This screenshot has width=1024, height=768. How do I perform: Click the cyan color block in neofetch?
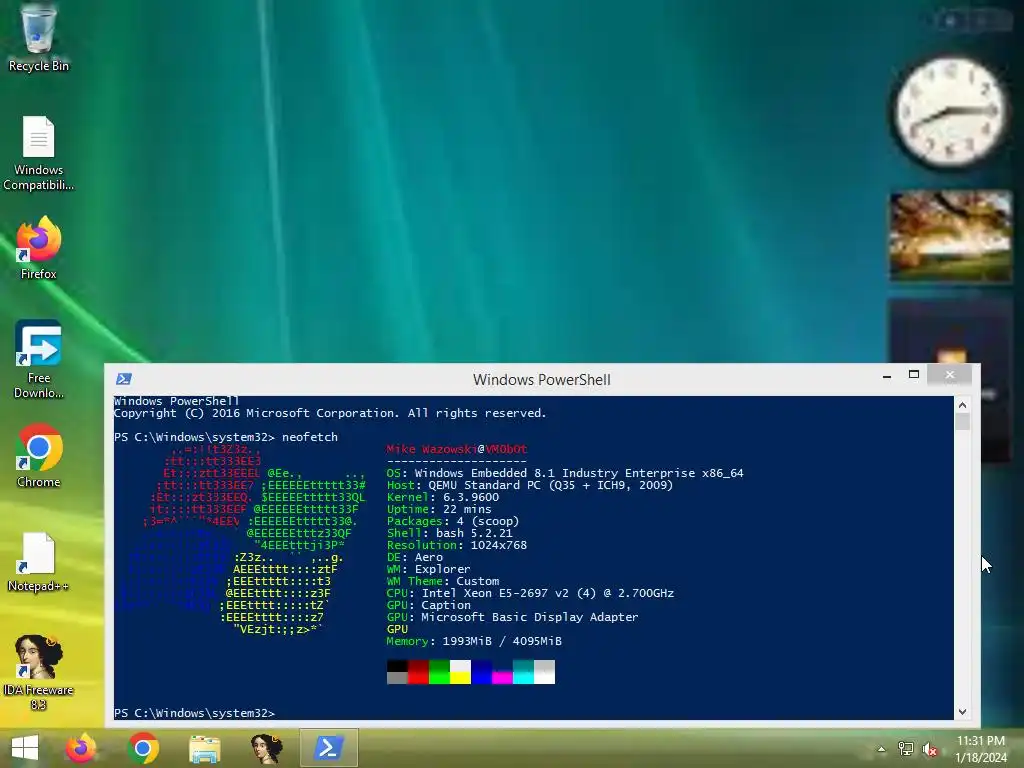[523, 672]
